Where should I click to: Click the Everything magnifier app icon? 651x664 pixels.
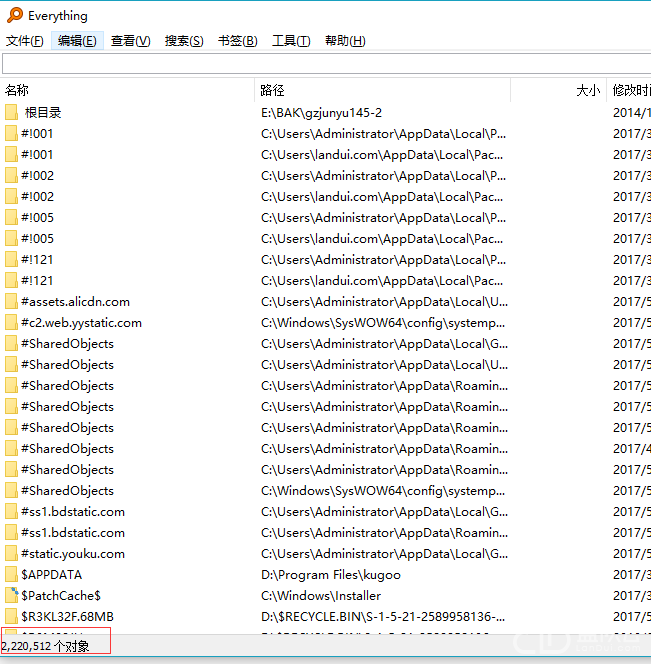coord(15,15)
